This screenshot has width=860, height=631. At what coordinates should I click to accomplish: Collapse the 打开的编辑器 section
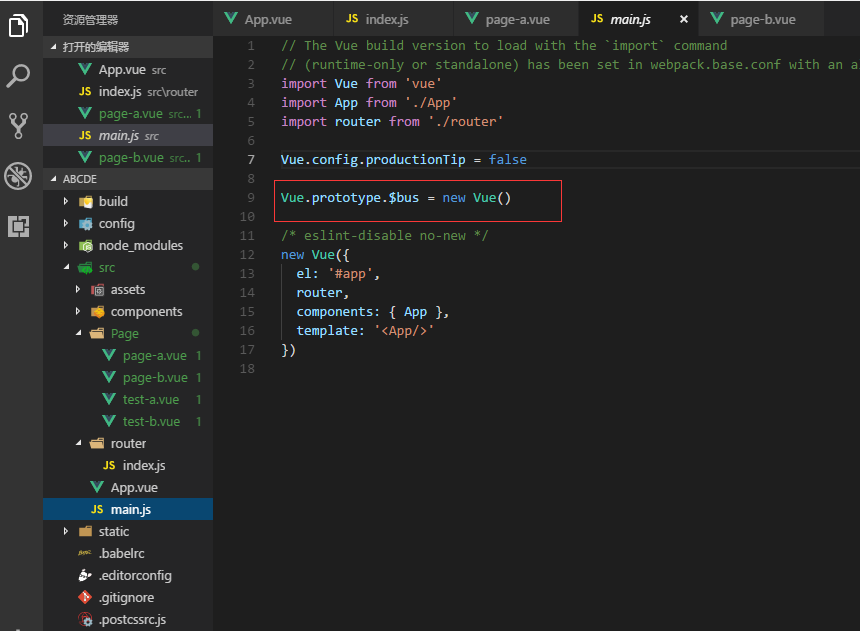pos(95,47)
